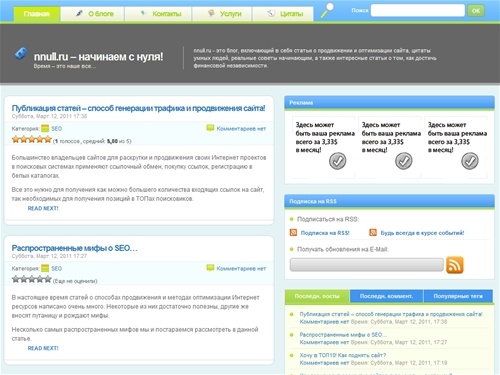Switch to Популярные теги tab
This screenshot has width=500, height=375.
[x=458, y=296]
